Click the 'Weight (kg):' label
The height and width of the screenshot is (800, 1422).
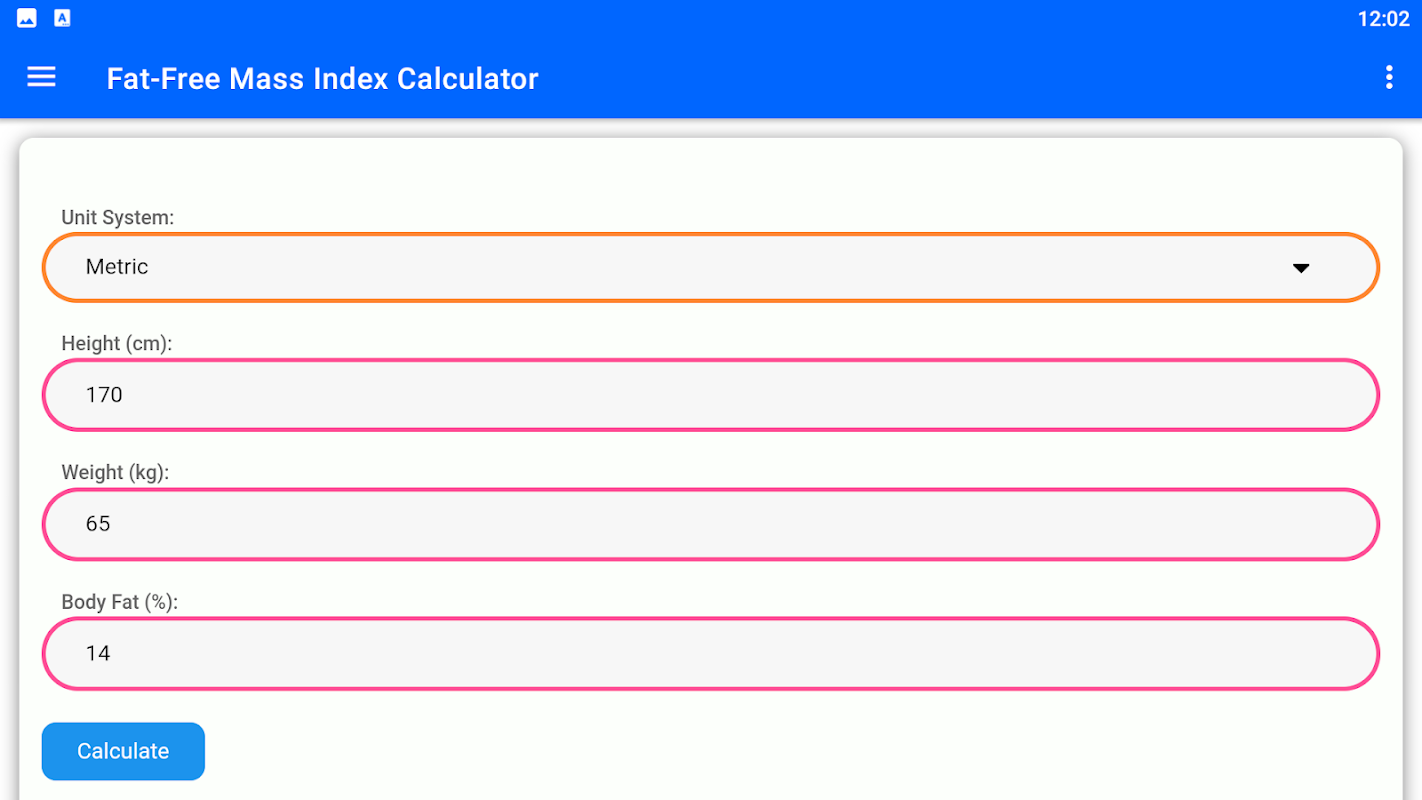tap(115, 472)
